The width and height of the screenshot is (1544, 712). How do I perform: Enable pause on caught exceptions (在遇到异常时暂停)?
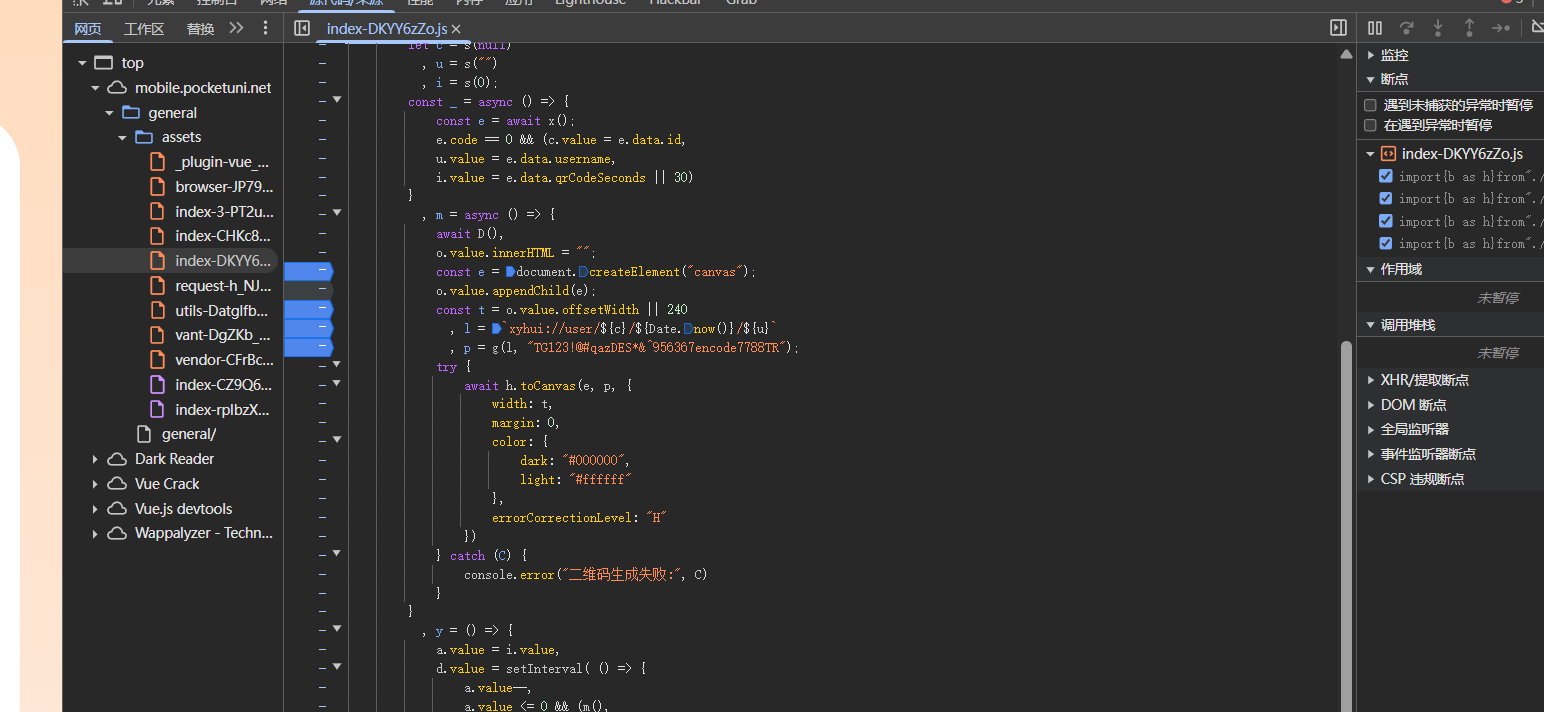1371,125
